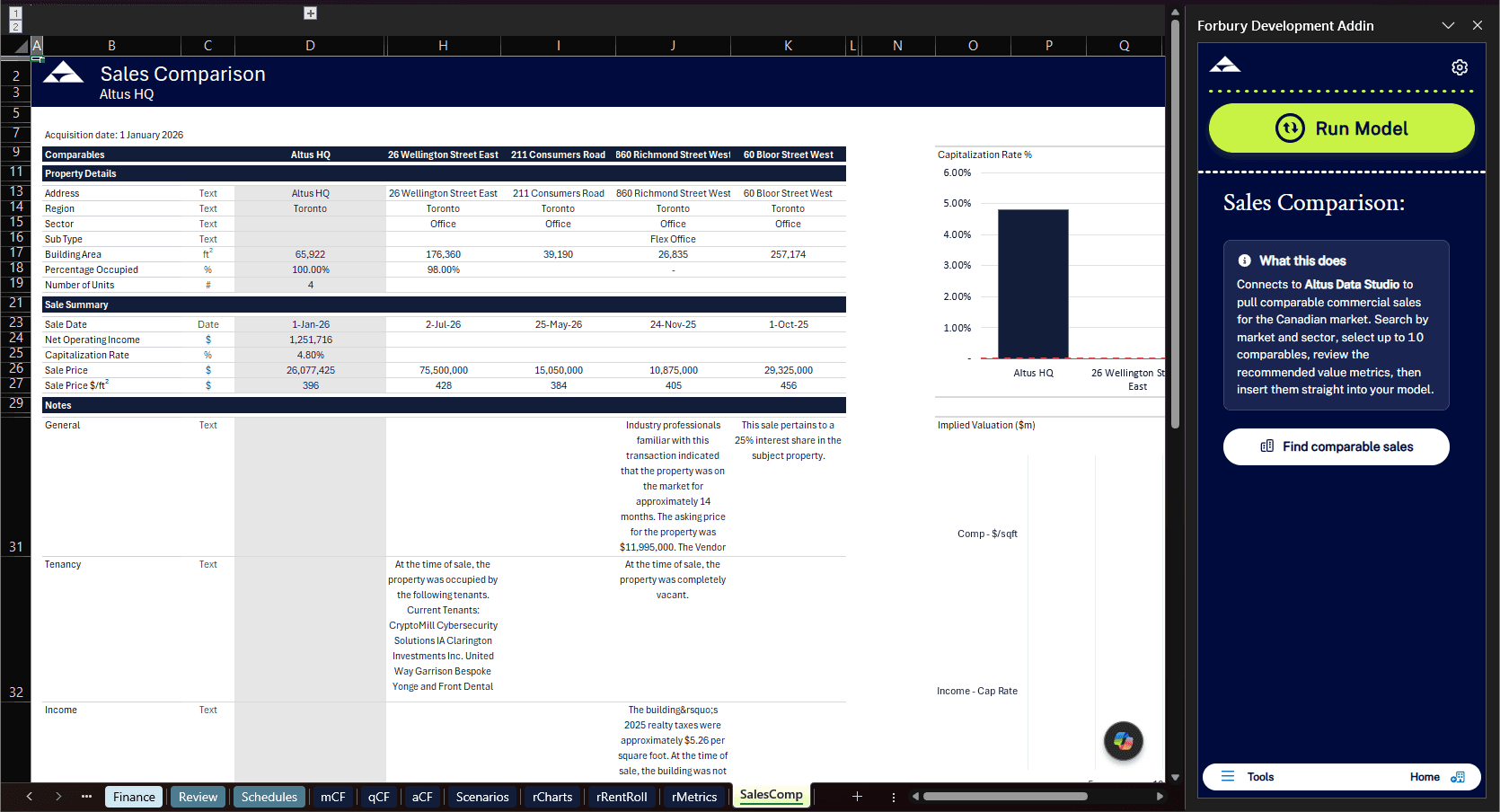Image resolution: width=1500 pixels, height=812 pixels.
Task: Select row 31 header
Action: (x=16, y=486)
